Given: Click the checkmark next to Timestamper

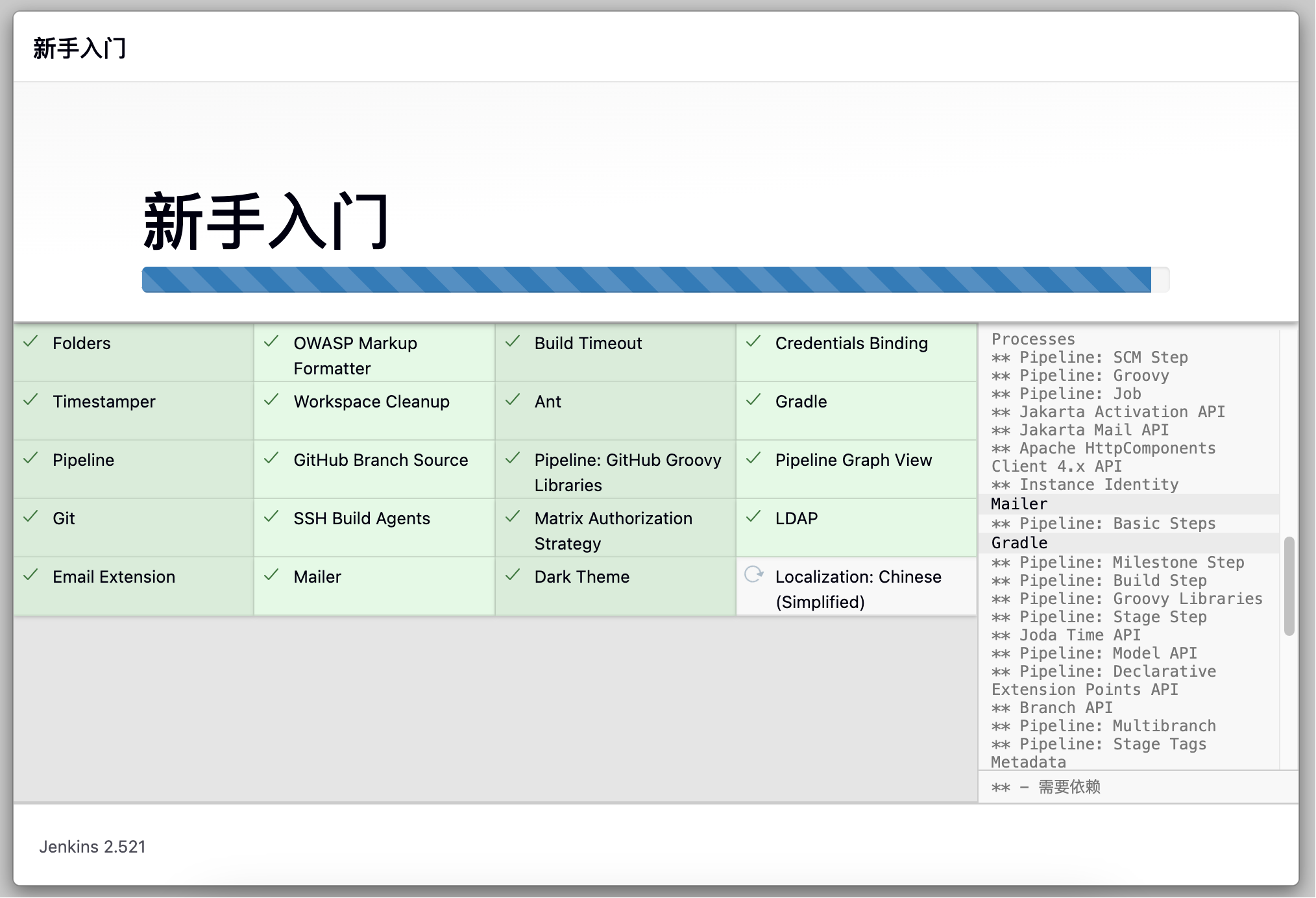Looking at the screenshot, I should click(30, 400).
